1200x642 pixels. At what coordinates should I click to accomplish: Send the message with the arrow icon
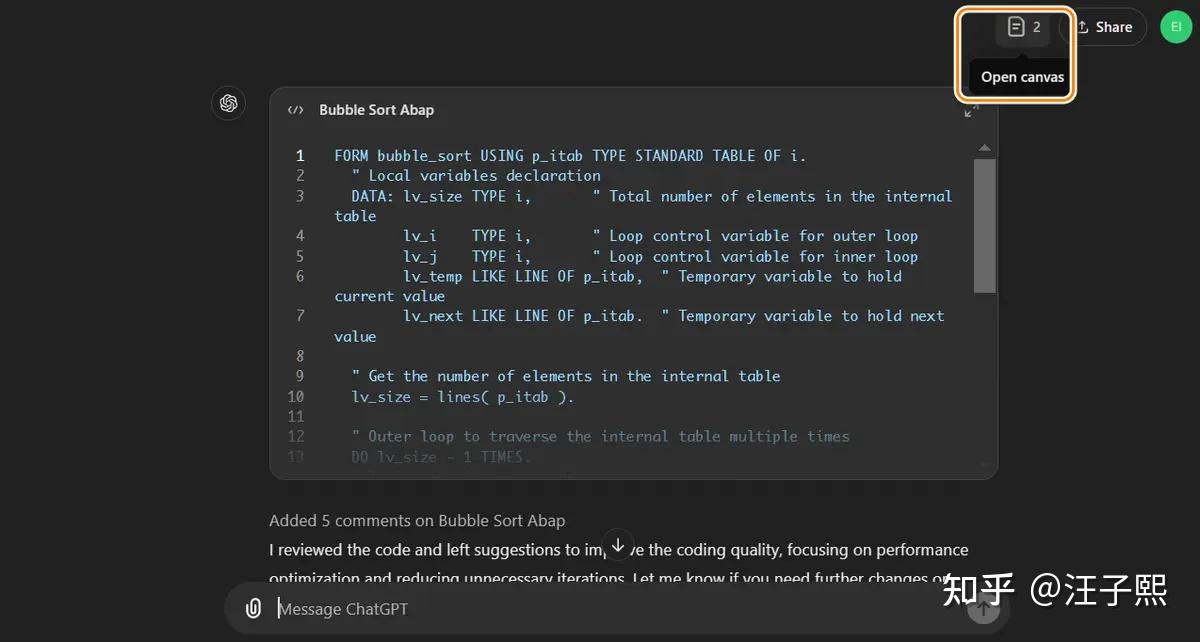[x=983, y=607]
